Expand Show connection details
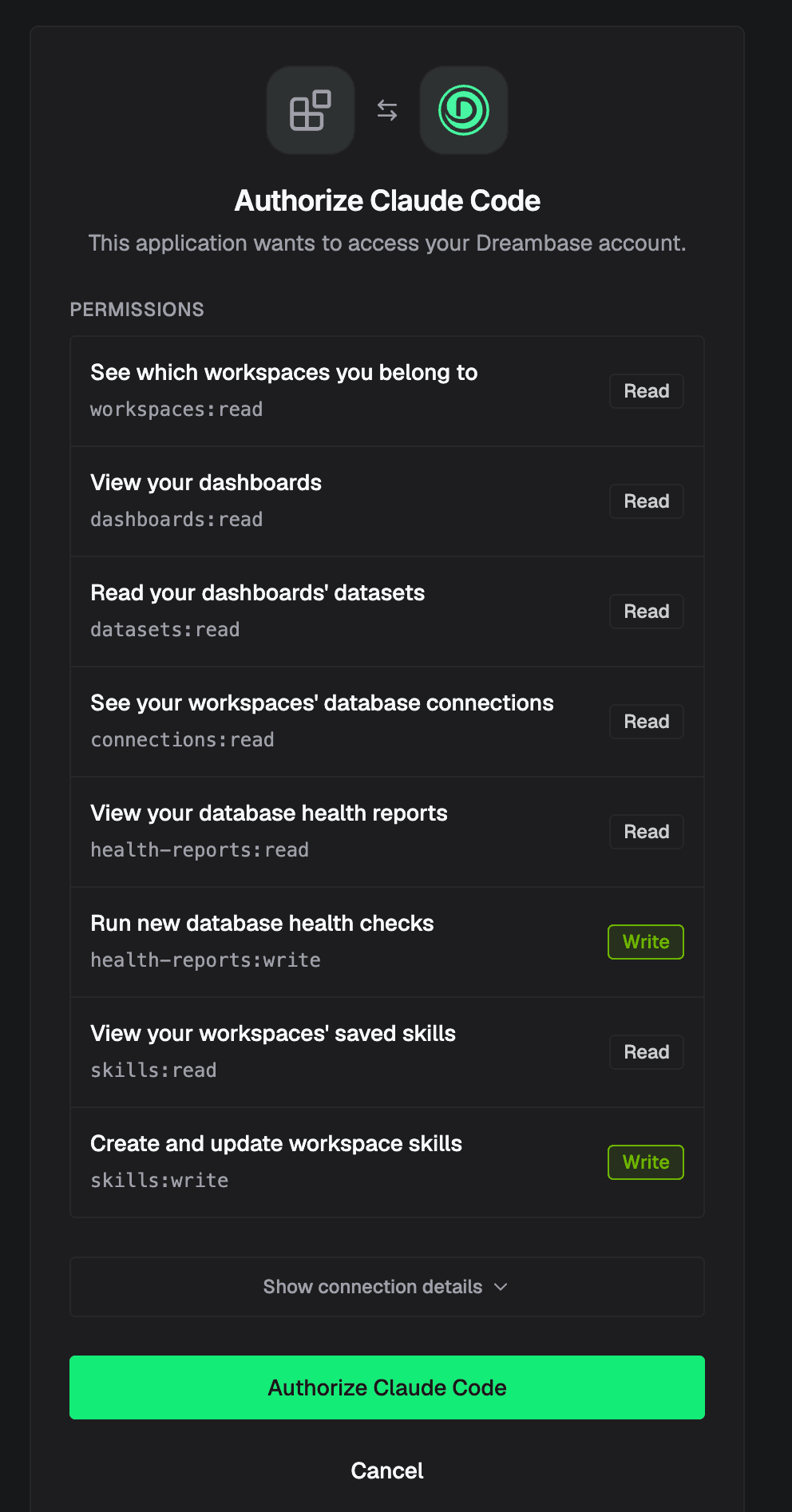The width and height of the screenshot is (792, 1512). point(387,1287)
